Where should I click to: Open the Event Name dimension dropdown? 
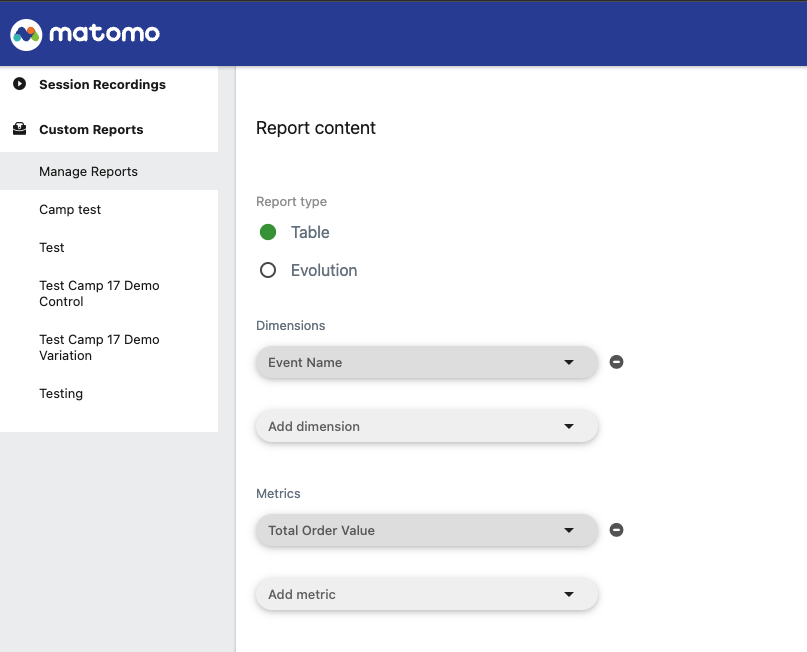point(427,362)
